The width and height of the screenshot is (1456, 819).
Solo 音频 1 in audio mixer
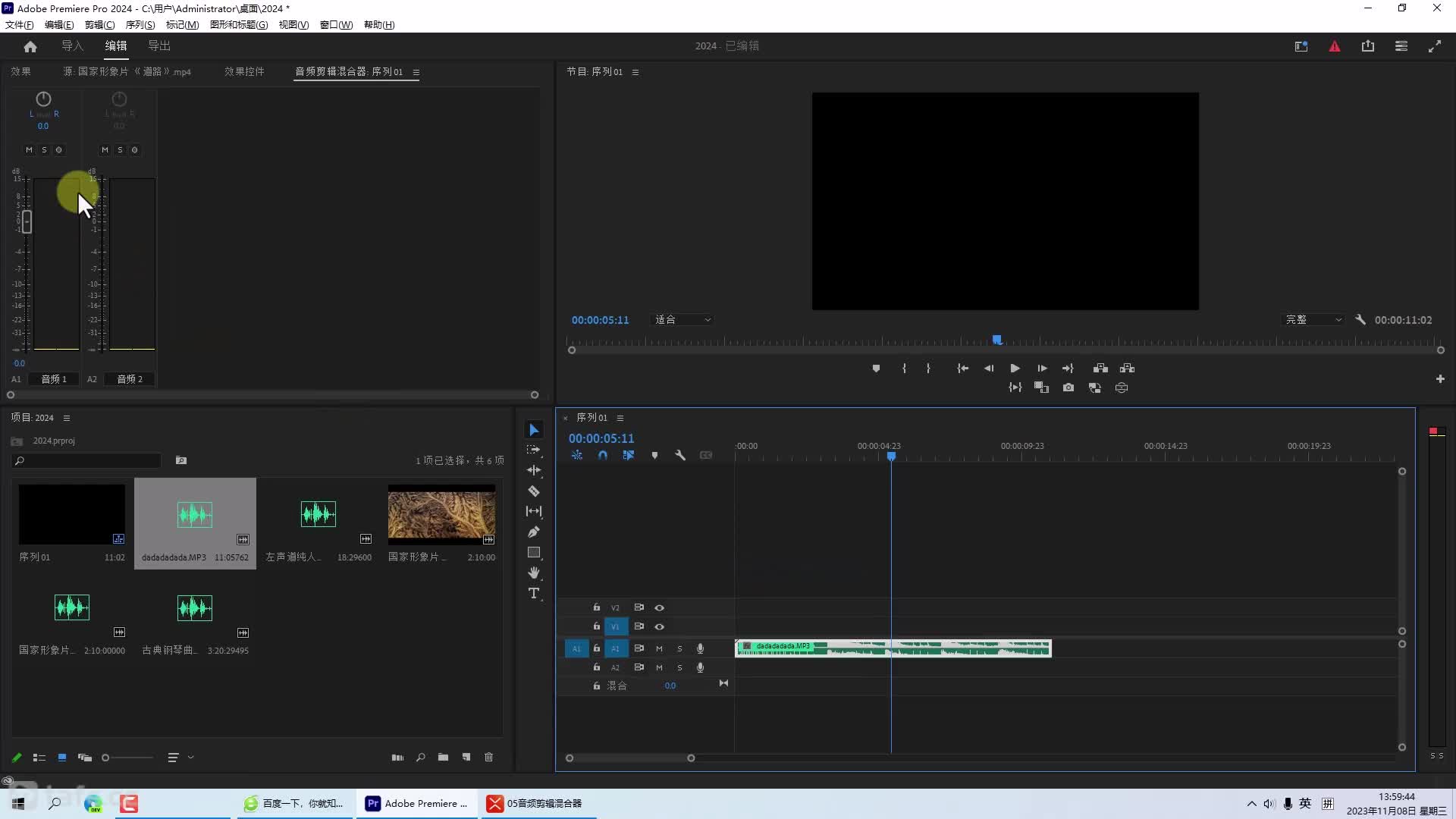click(44, 150)
